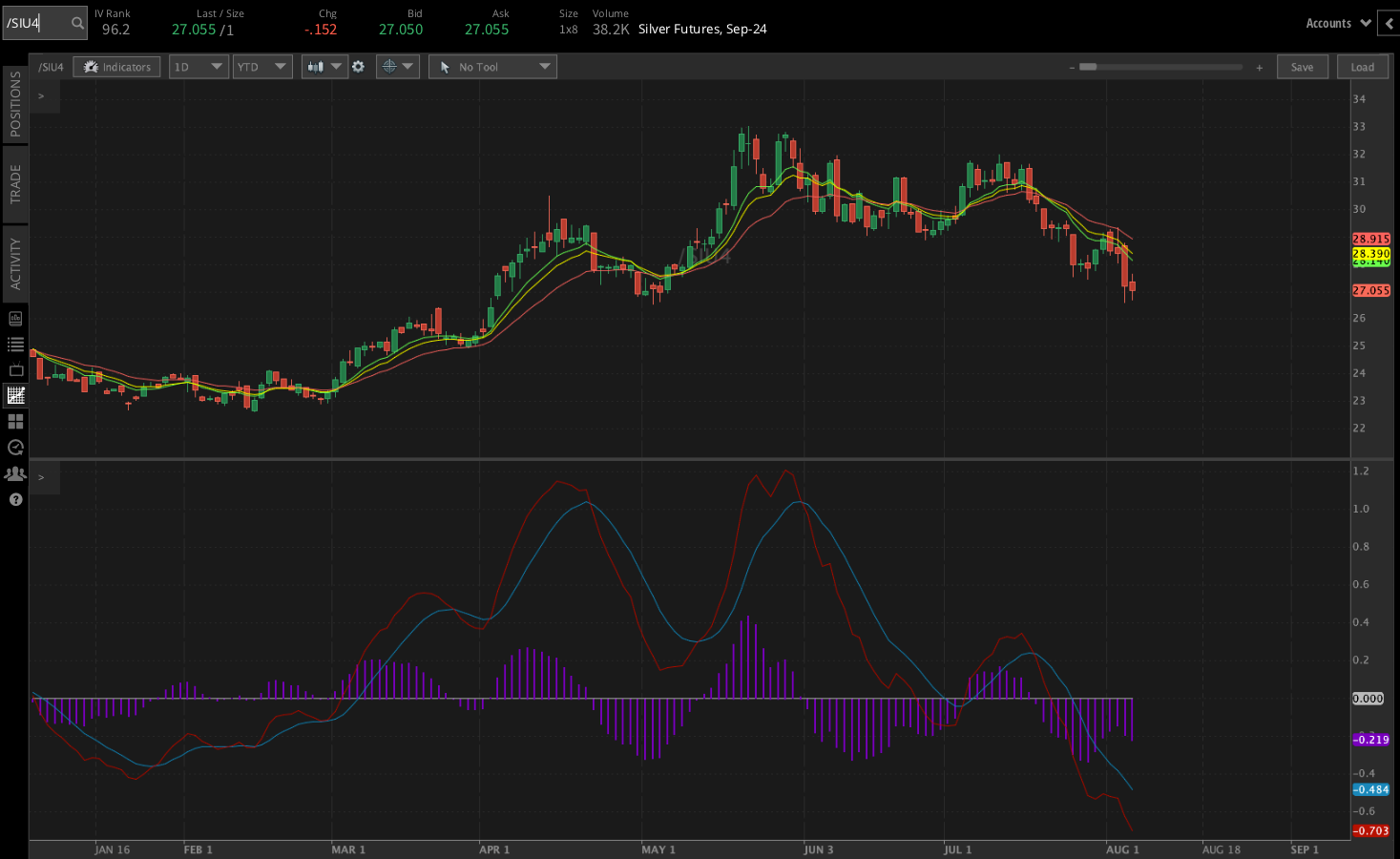1400x859 pixels.
Task: Open the four-square grid sidebar icon
Action: click(x=15, y=421)
